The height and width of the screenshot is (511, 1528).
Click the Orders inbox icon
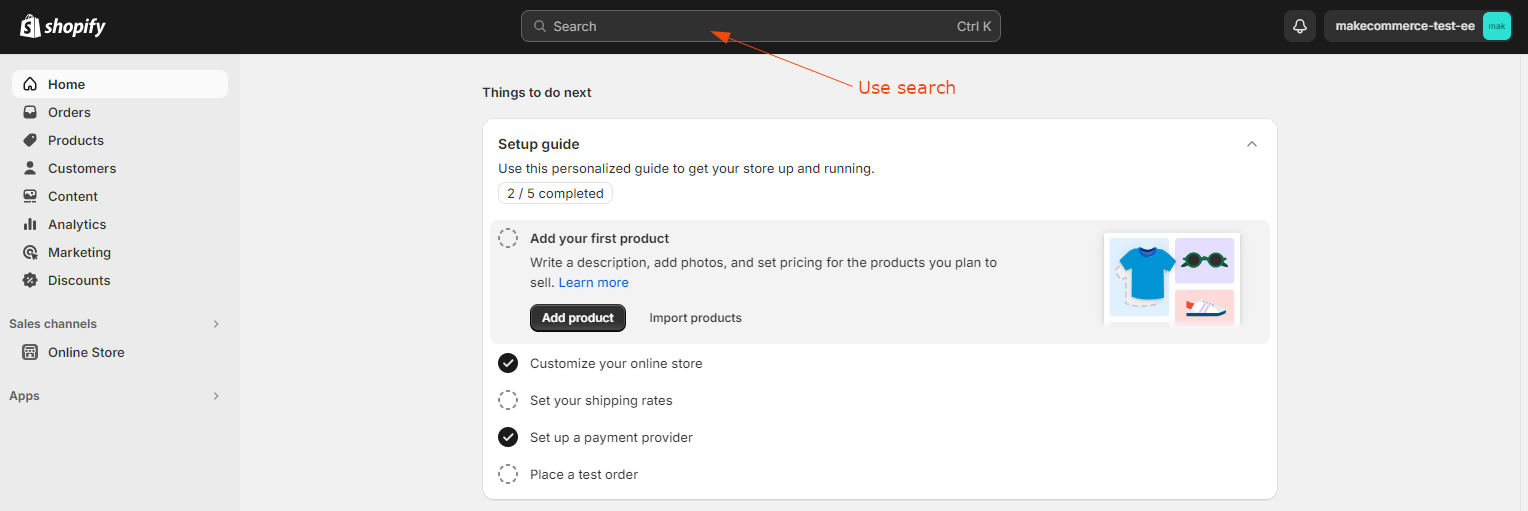click(30, 113)
